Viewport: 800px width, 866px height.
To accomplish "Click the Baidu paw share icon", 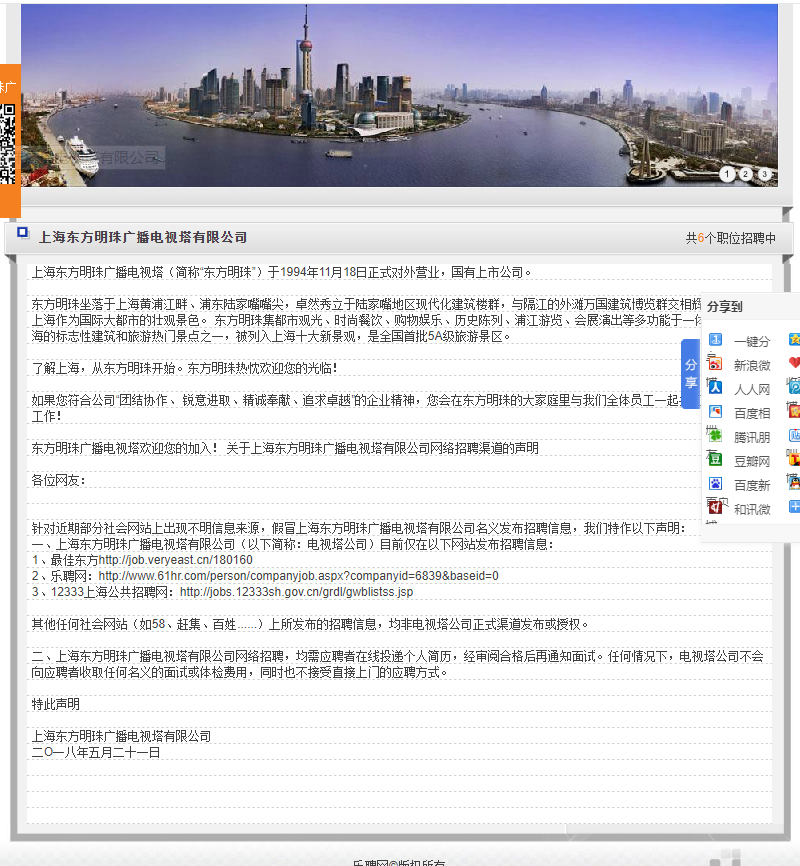I will coord(715,484).
